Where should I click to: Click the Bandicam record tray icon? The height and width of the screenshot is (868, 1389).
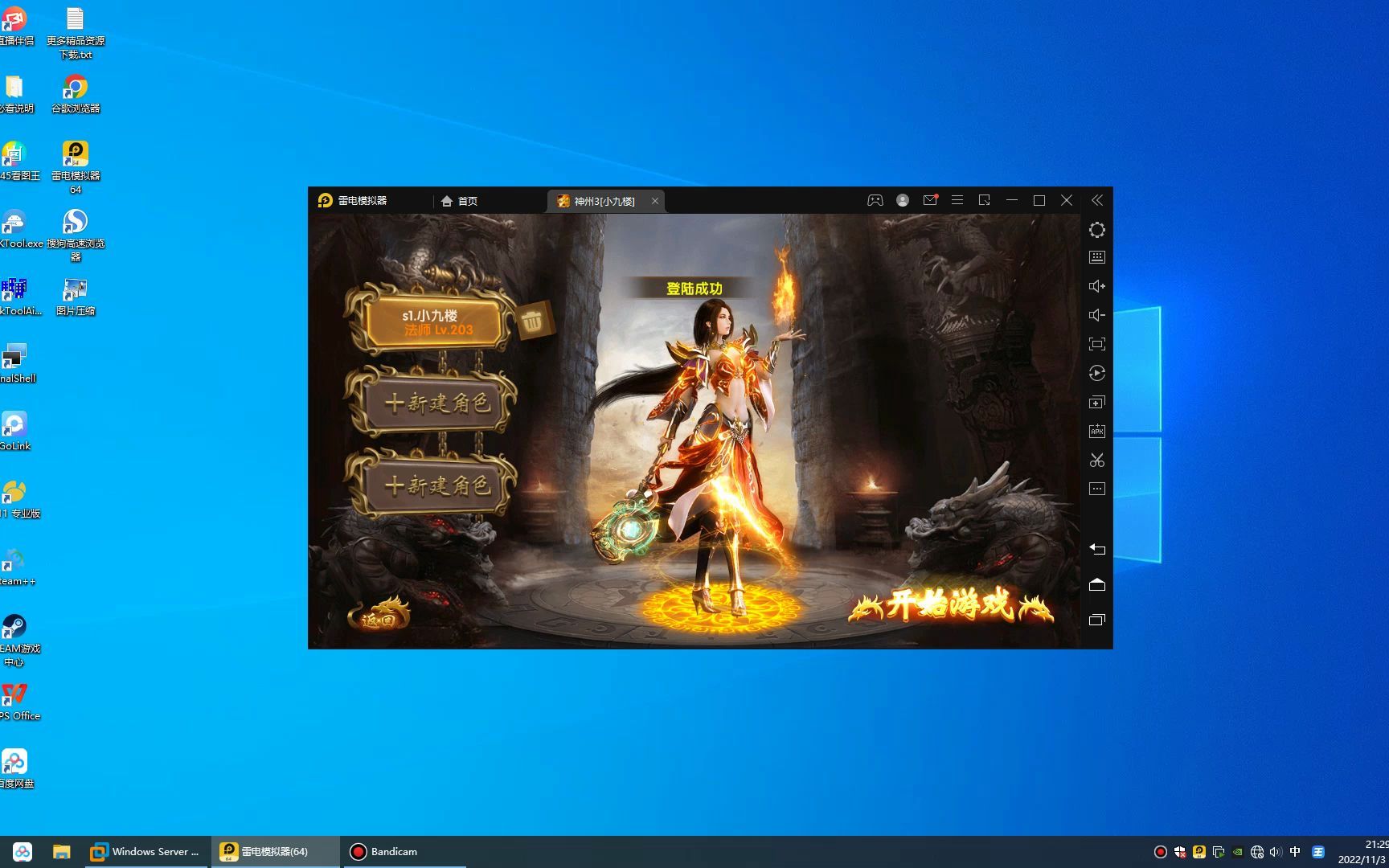tap(1160, 852)
